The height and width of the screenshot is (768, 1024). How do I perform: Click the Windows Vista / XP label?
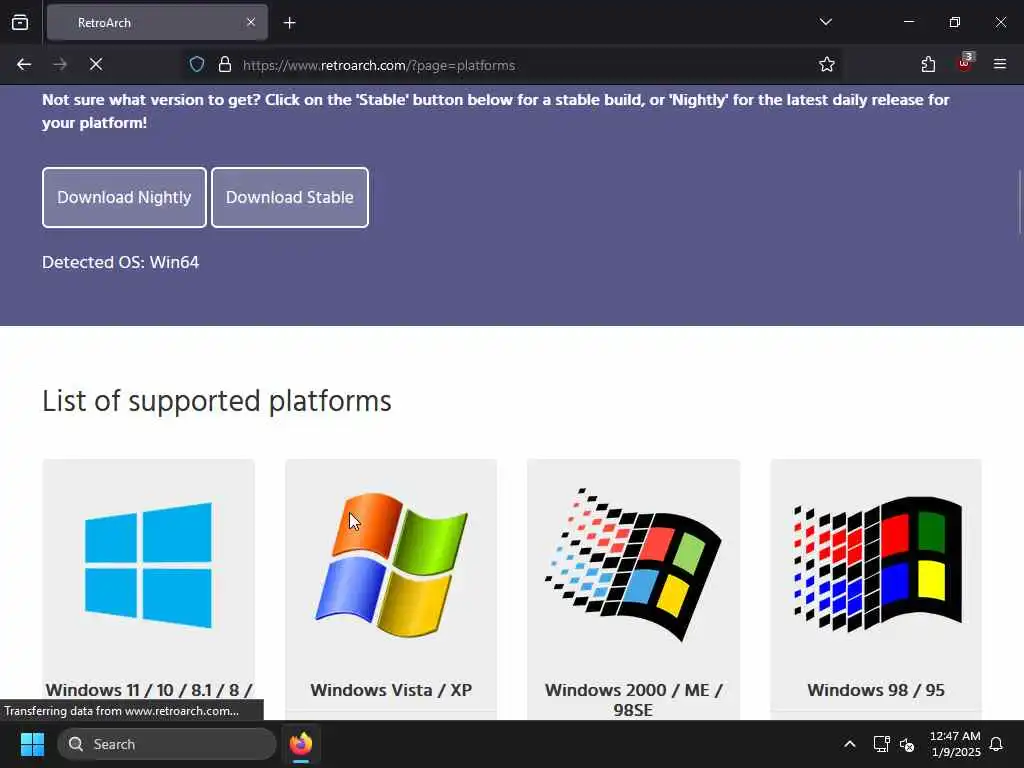(391, 690)
